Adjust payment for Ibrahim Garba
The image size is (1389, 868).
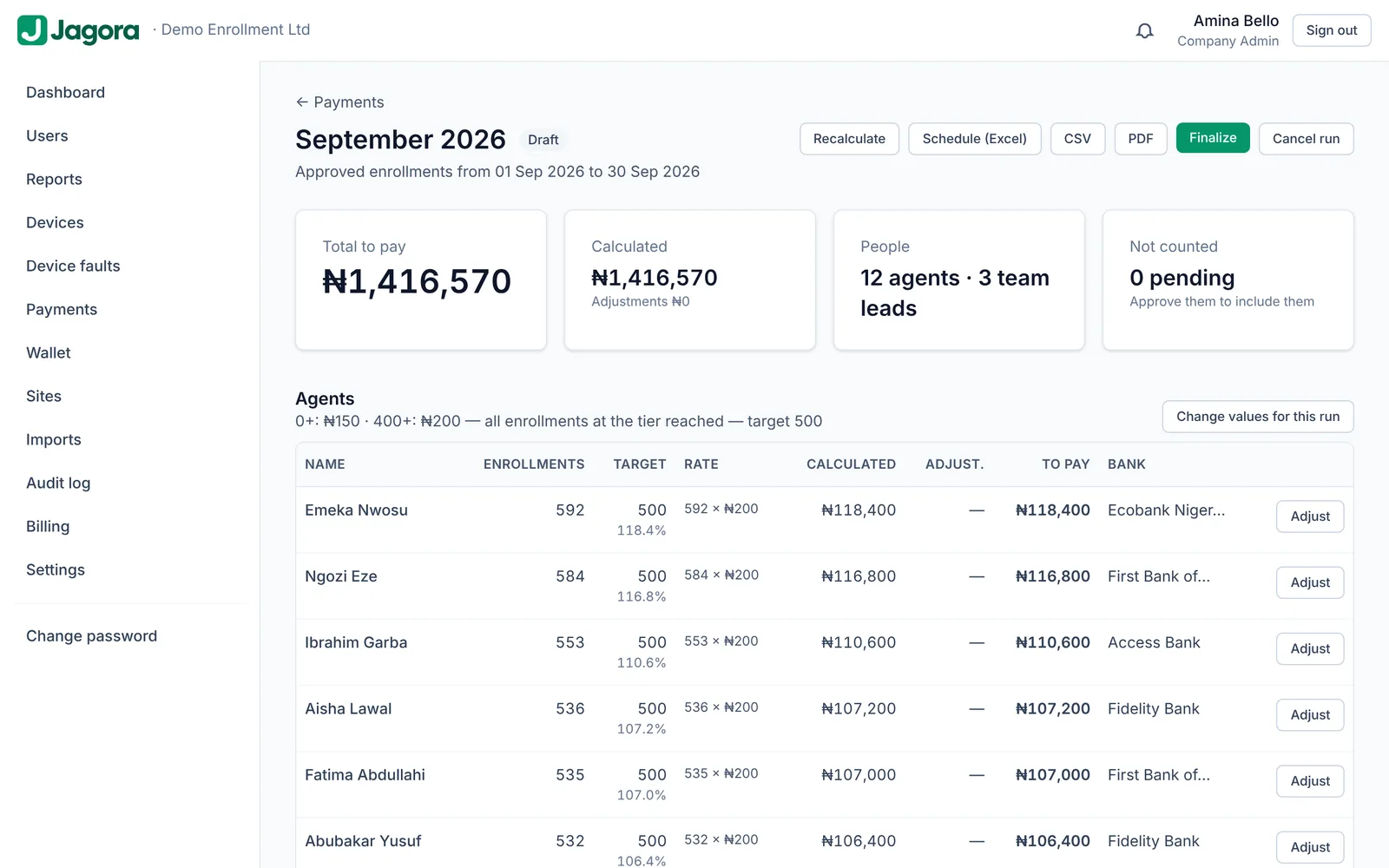pos(1310,648)
